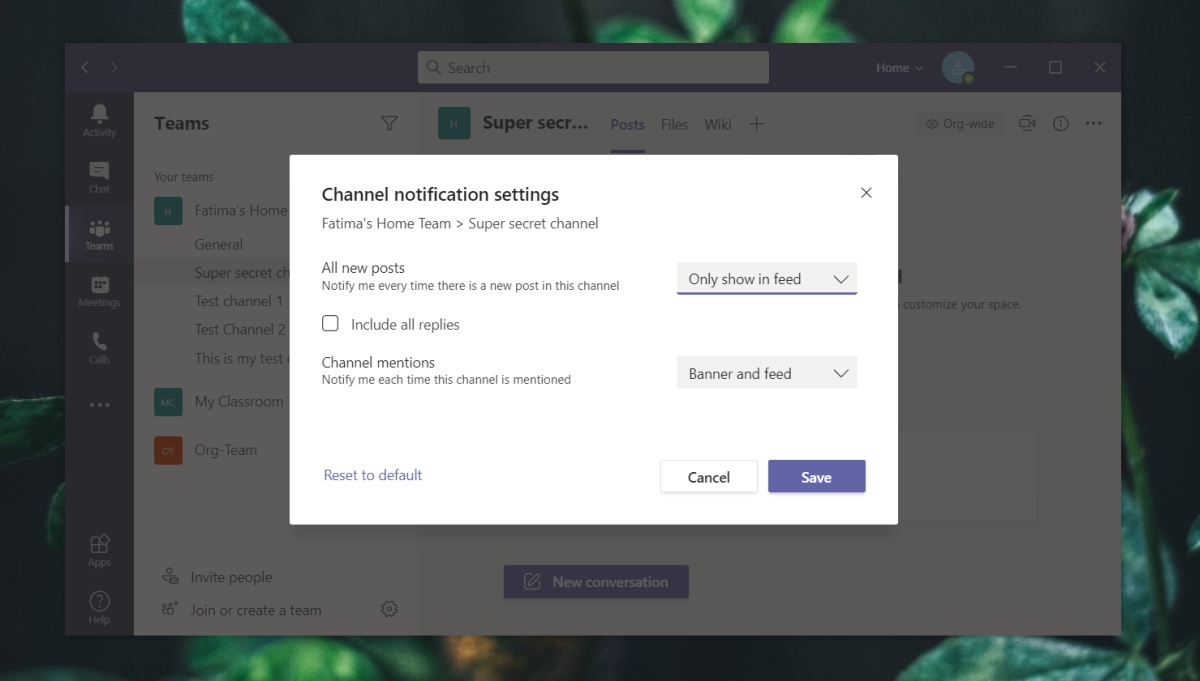Enable Include all replies checkbox

coord(330,323)
